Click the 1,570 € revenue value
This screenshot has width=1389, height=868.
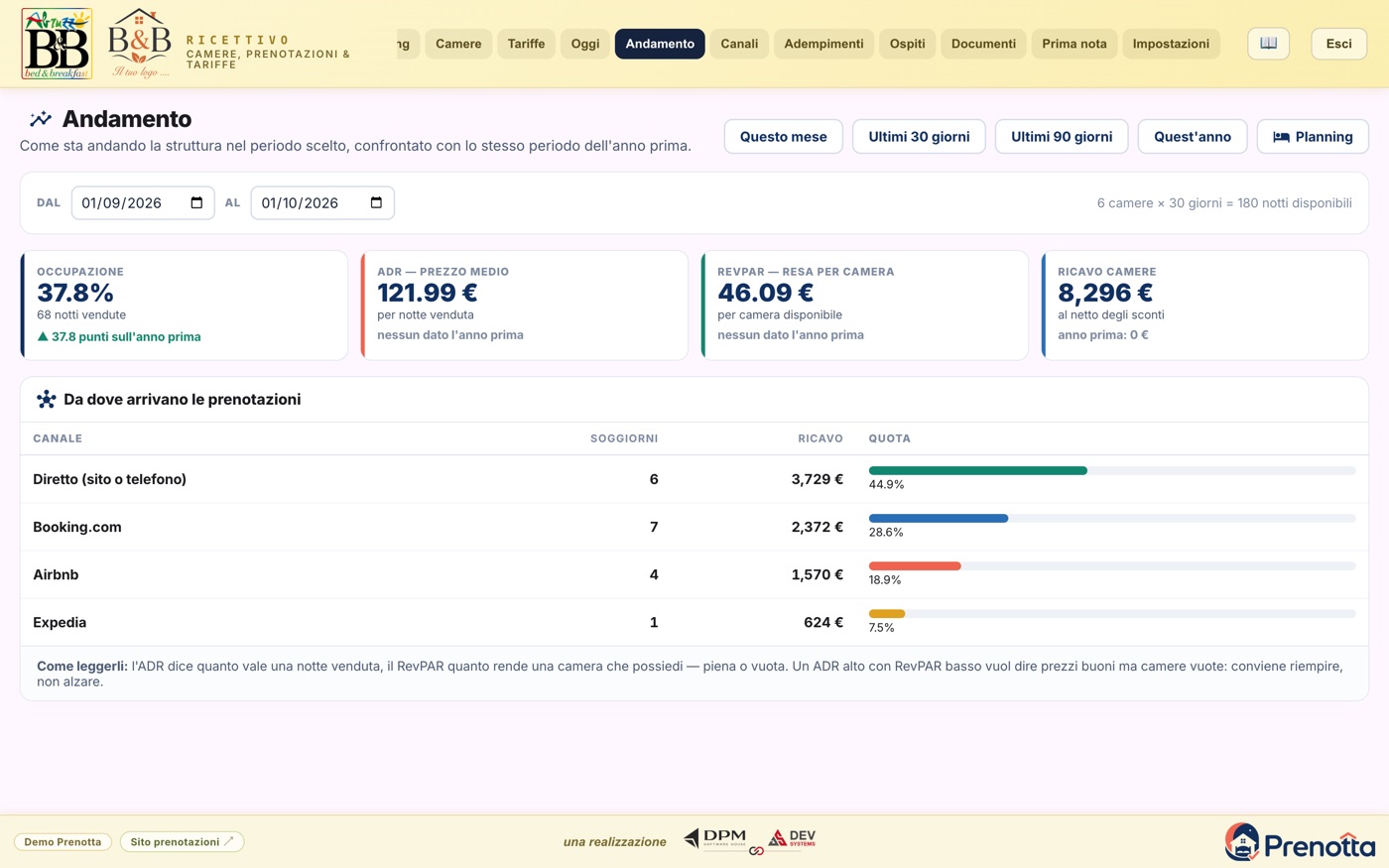click(x=818, y=574)
